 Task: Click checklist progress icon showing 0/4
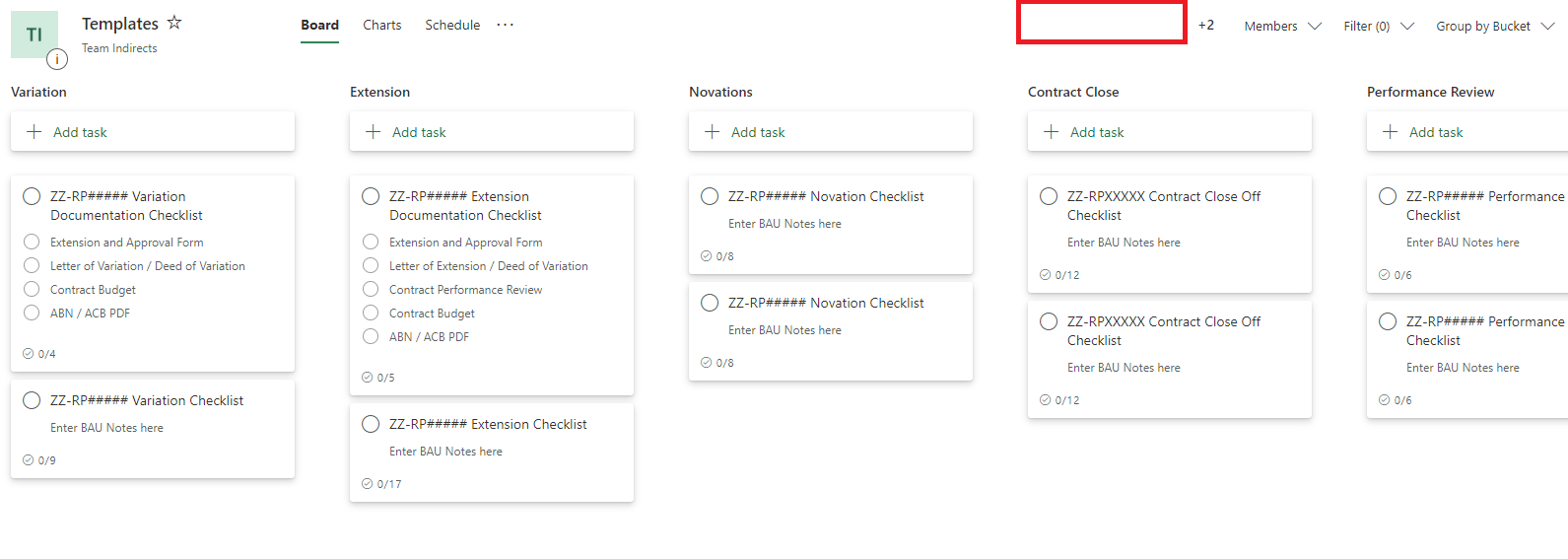tap(29, 354)
